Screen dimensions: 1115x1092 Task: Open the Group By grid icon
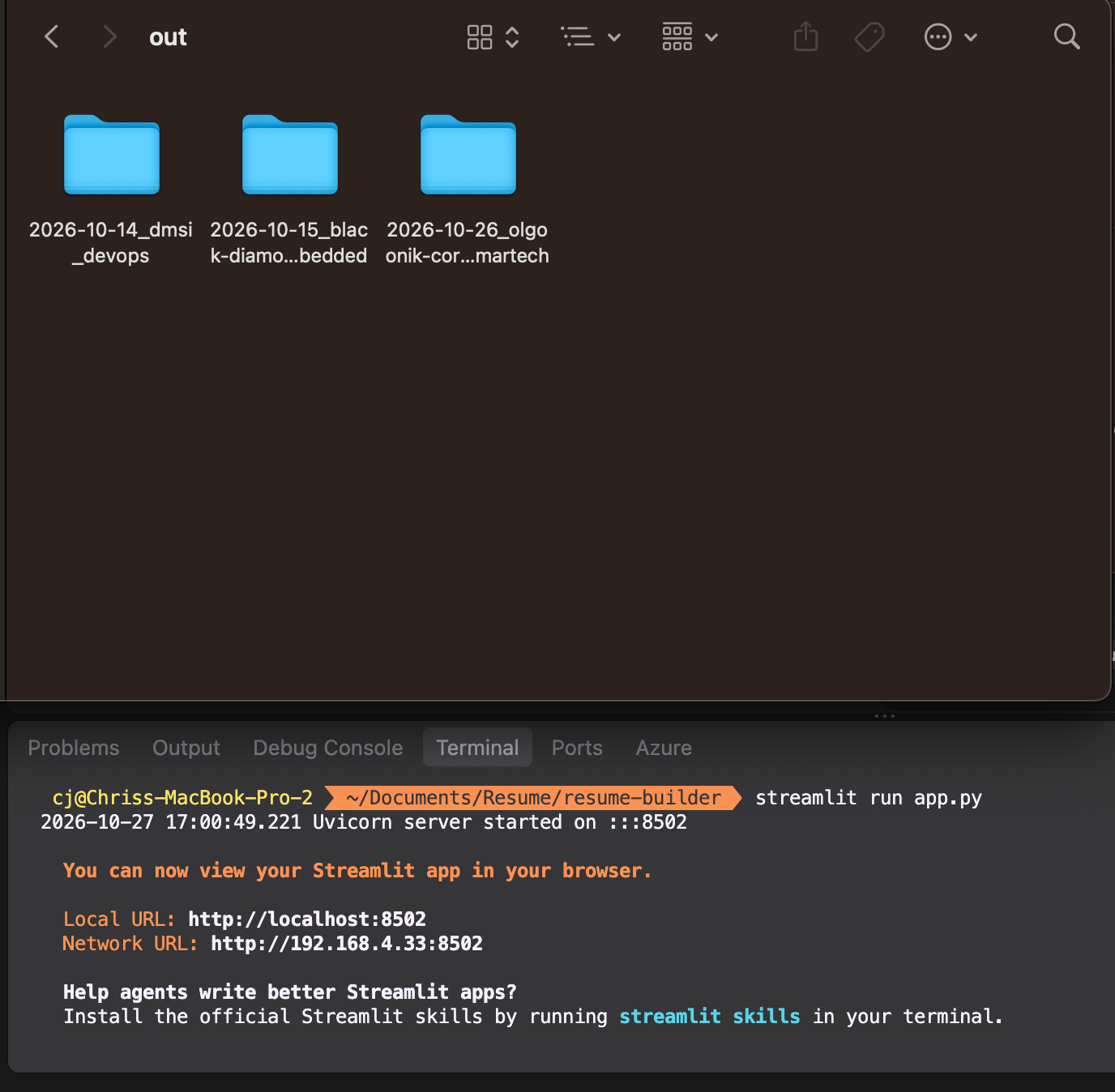click(677, 36)
